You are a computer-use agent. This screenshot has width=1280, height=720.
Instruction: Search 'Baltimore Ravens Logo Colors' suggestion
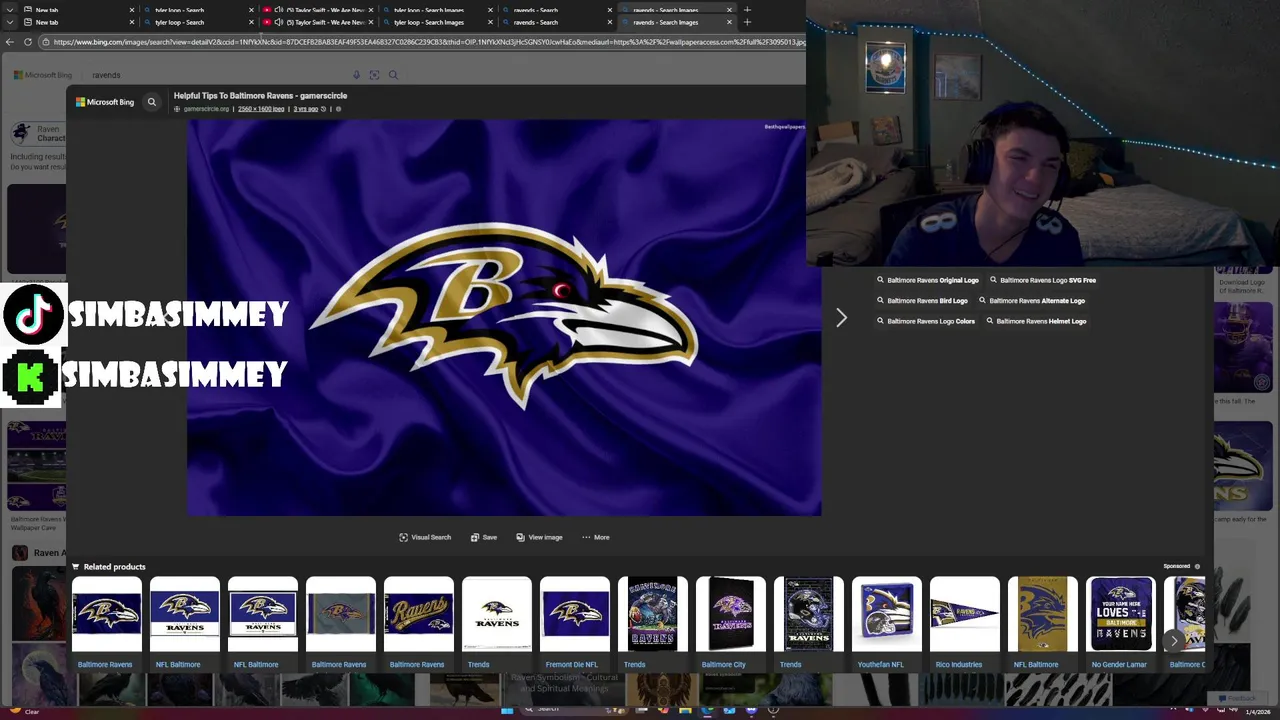coord(926,321)
